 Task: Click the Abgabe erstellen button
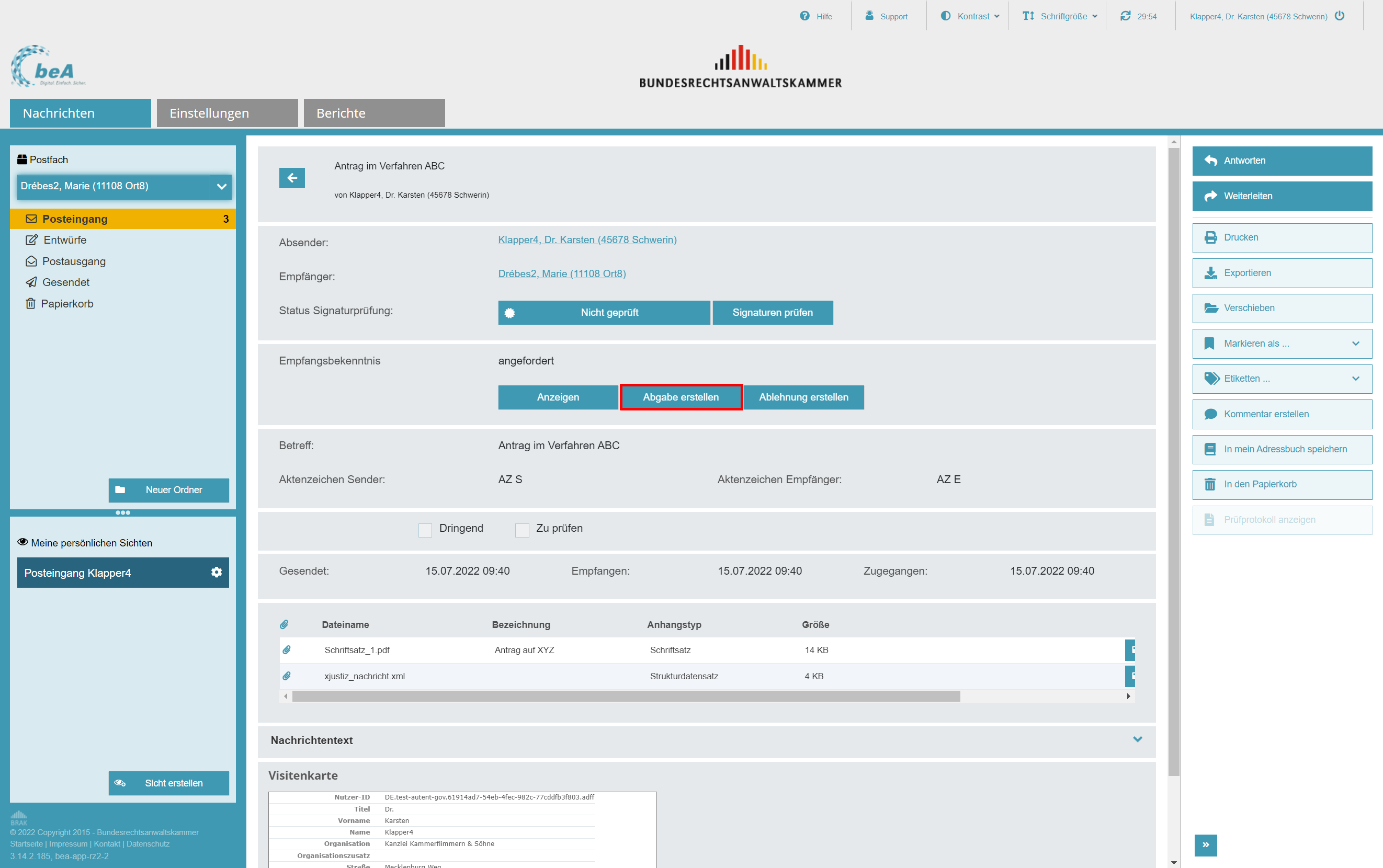point(681,397)
